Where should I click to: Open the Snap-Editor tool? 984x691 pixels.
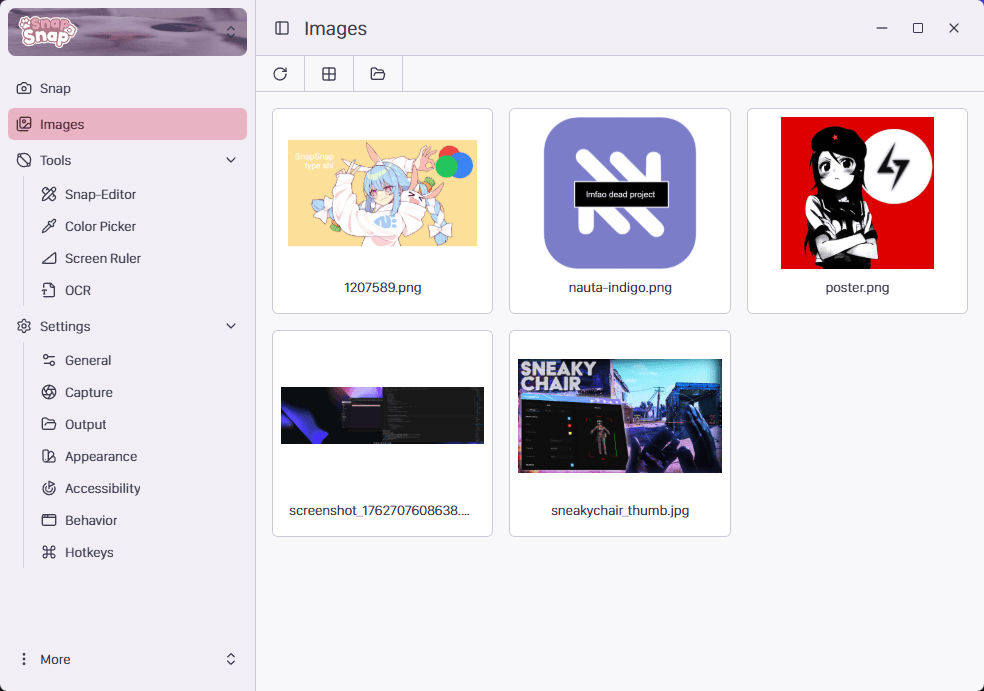[x=100, y=194]
